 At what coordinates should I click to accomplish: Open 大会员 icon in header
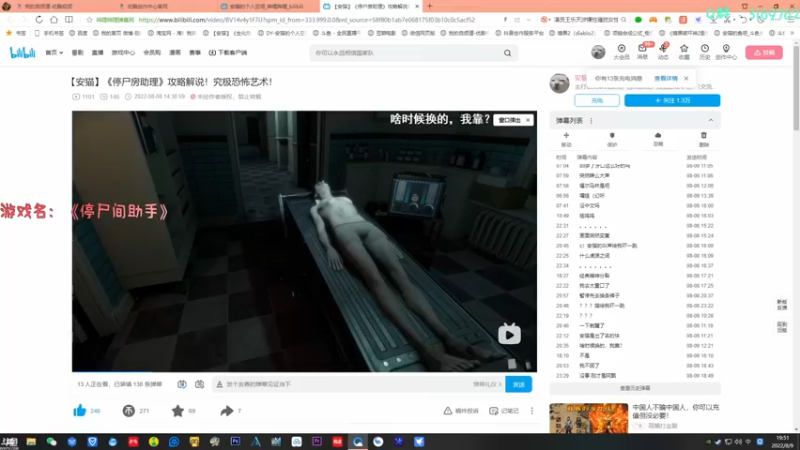point(621,52)
